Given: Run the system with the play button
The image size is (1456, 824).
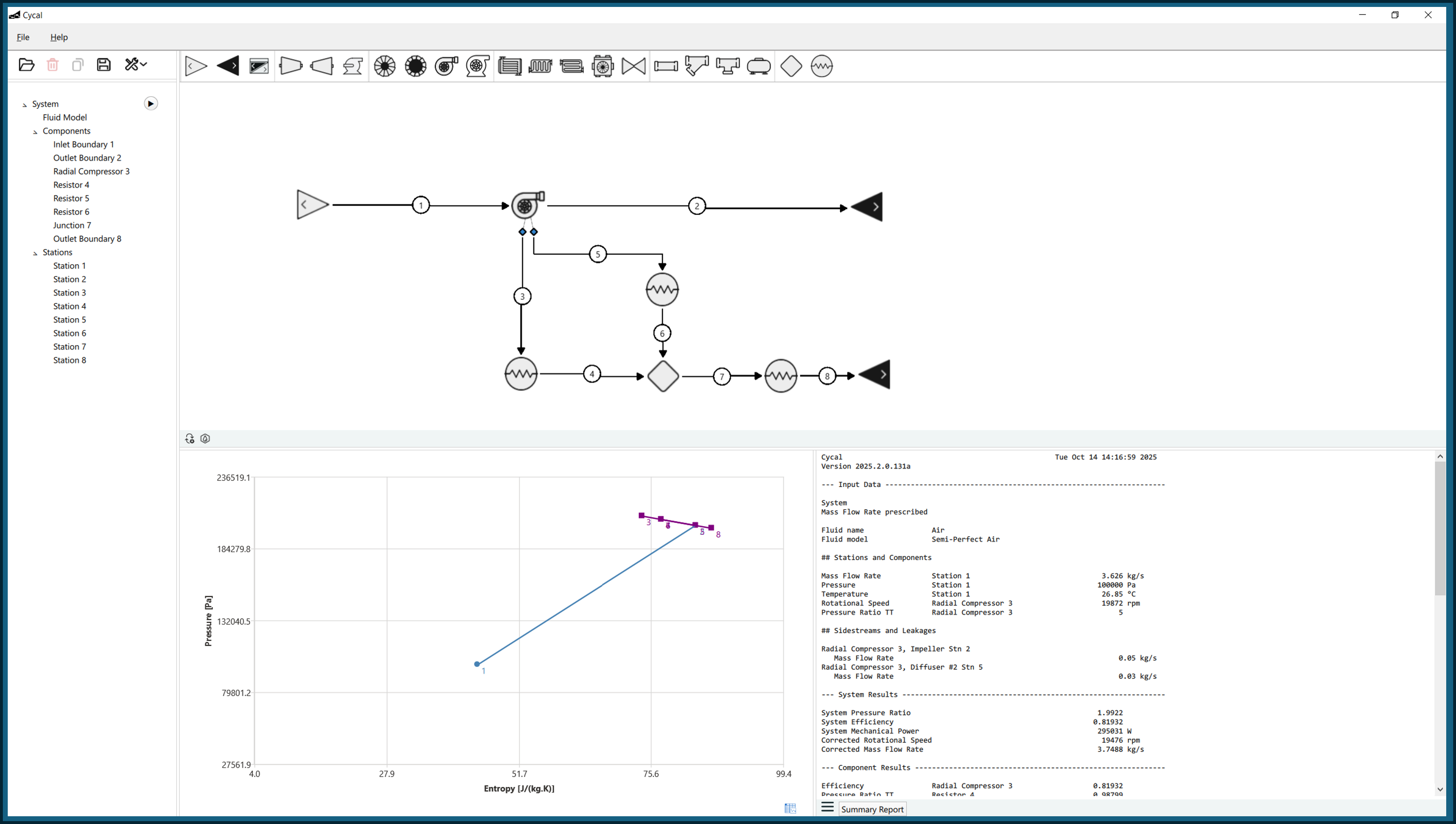Looking at the screenshot, I should (150, 104).
